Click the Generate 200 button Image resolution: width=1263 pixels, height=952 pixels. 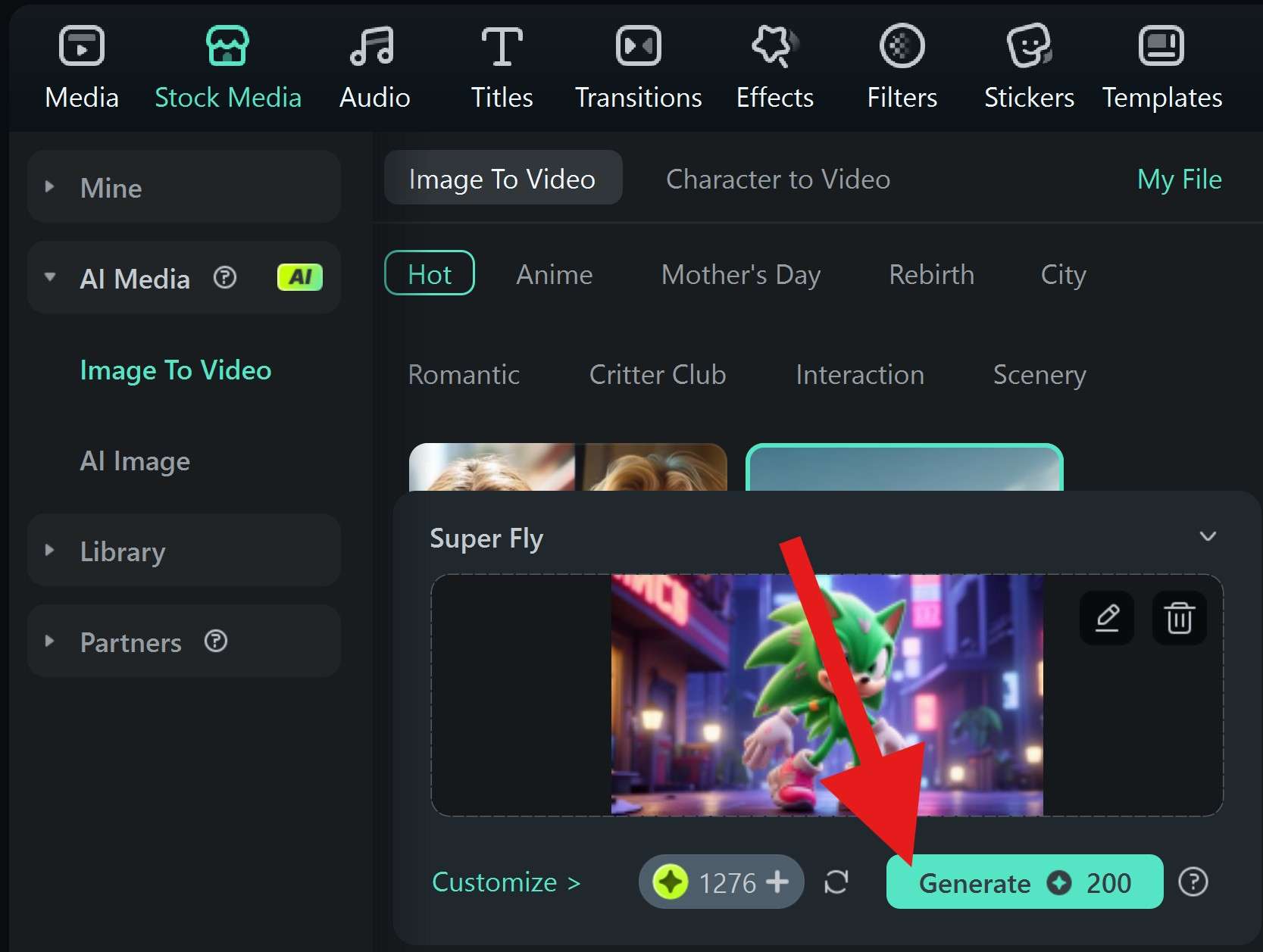click(1024, 882)
